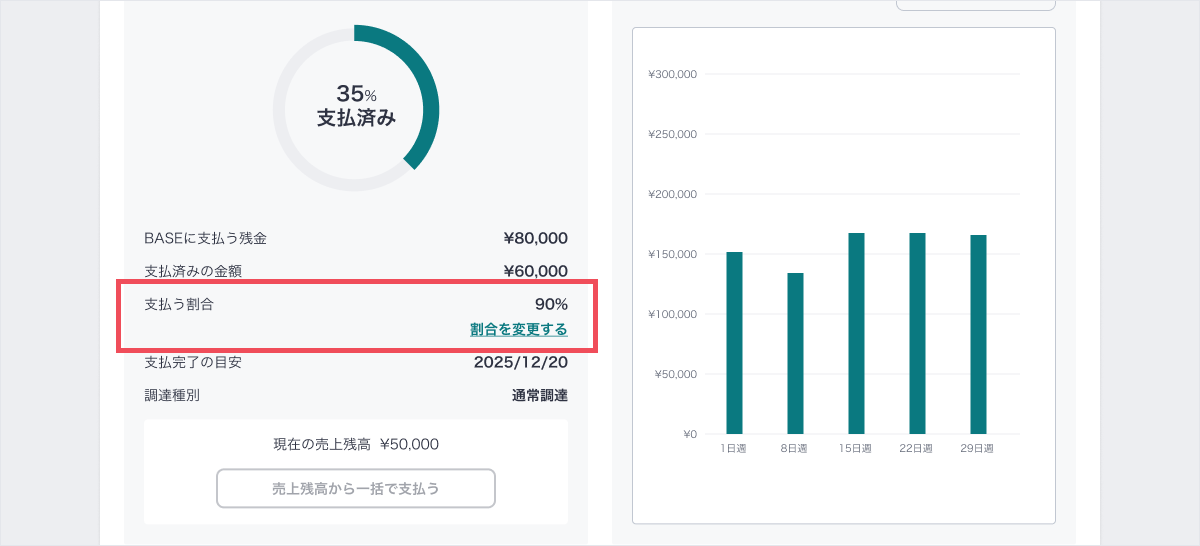Image resolution: width=1200 pixels, height=546 pixels.
Task: Select the 2025/12/20 completion date
Action: [x=520, y=362]
